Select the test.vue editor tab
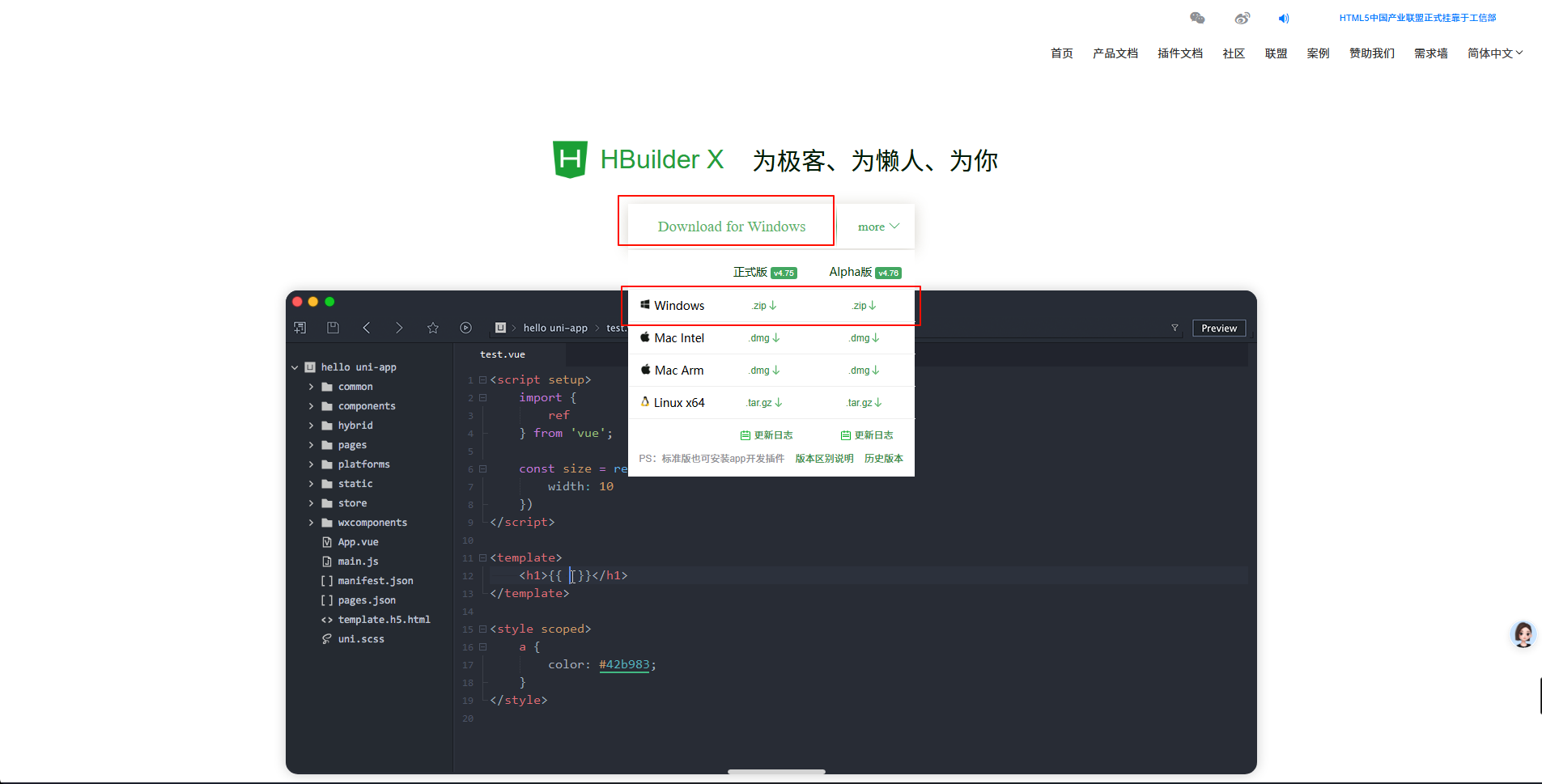The width and height of the screenshot is (1542, 784). click(503, 354)
